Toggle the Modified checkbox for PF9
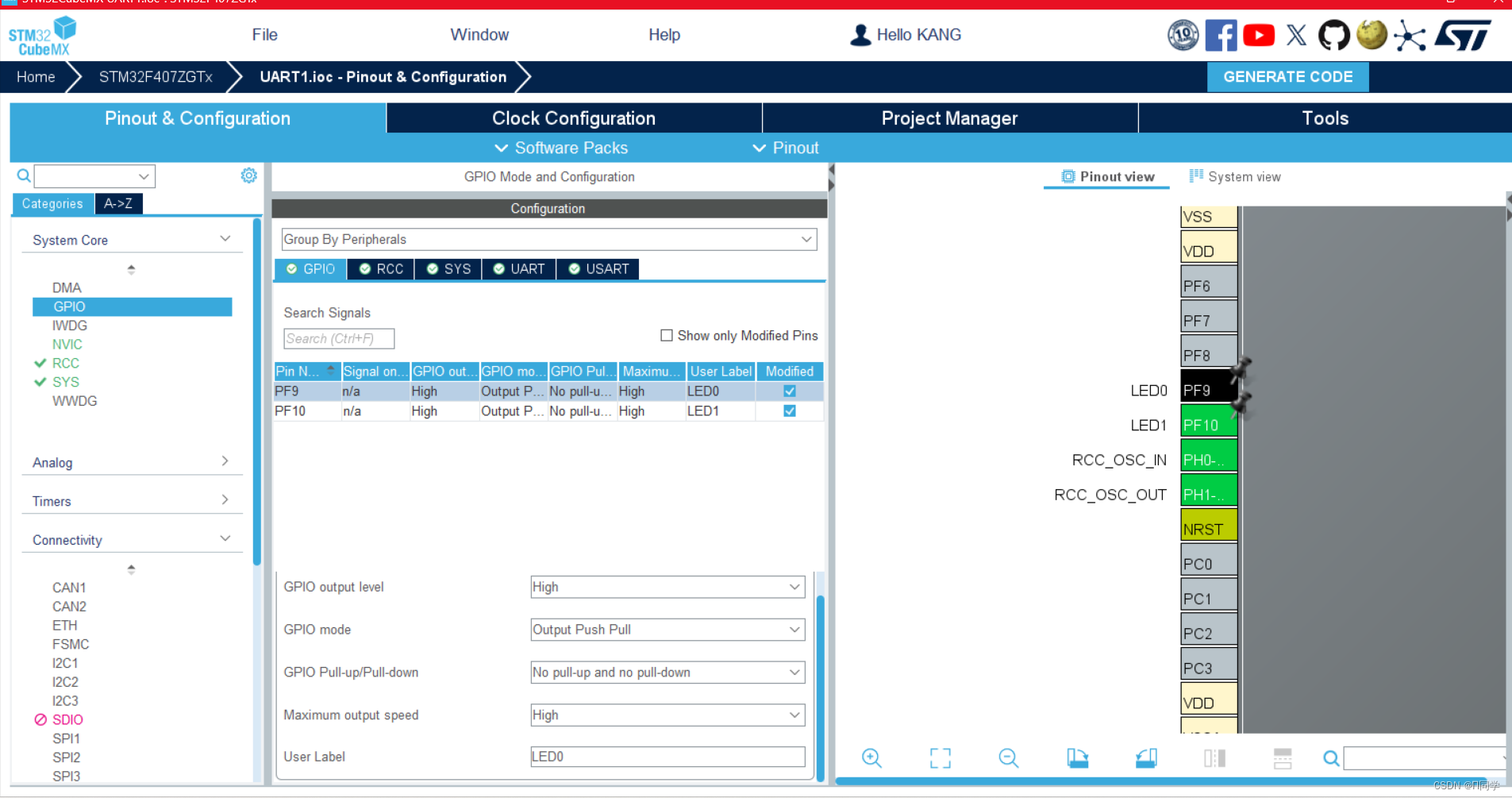The image size is (1512, 798). [790, 391]
